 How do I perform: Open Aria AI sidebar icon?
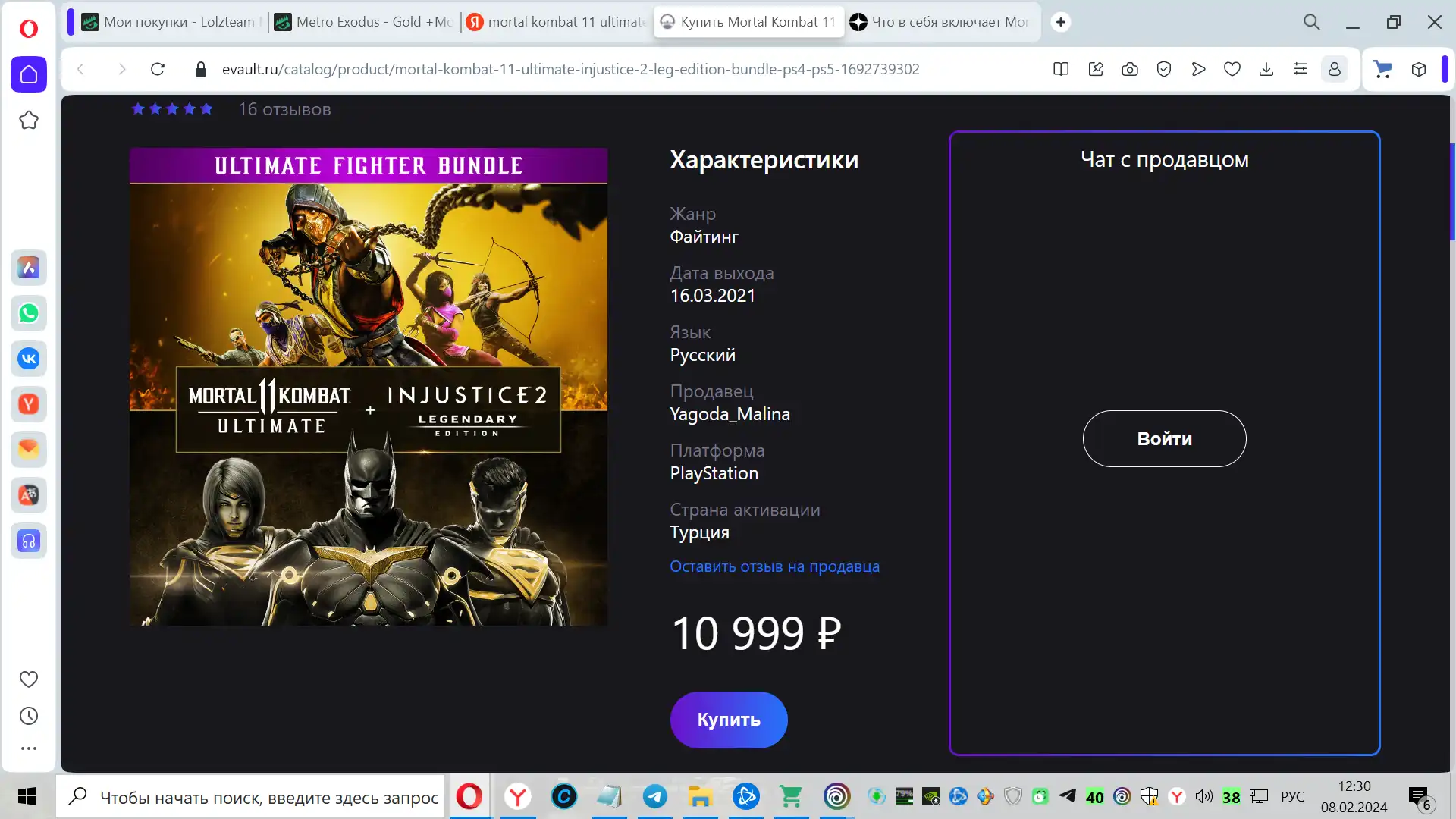pos(29,268)
